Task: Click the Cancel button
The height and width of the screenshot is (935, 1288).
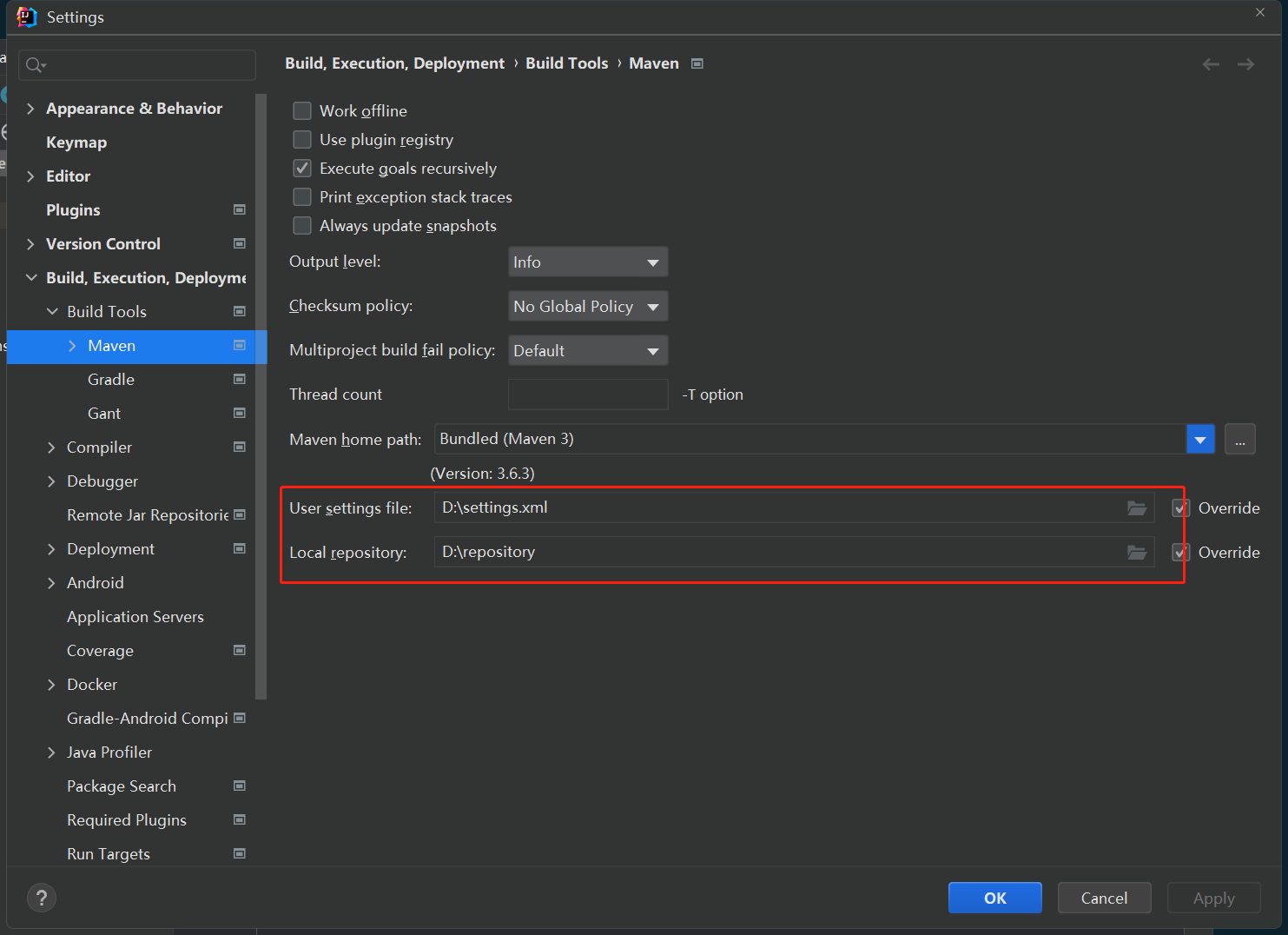Action: 1104,898
